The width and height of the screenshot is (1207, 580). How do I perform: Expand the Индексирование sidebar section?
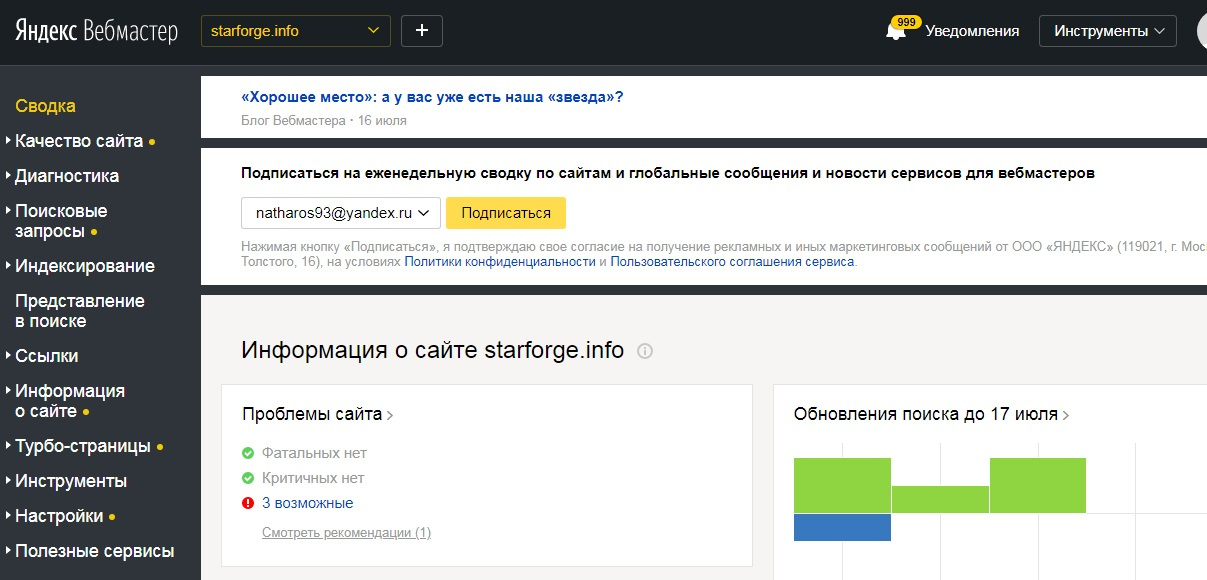tap(85, 266)
